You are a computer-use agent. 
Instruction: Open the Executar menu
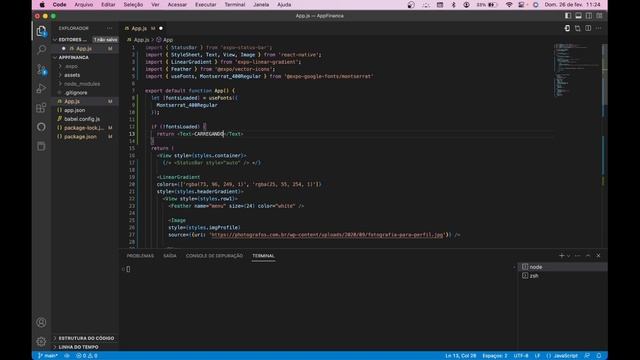tap(205, 5)
